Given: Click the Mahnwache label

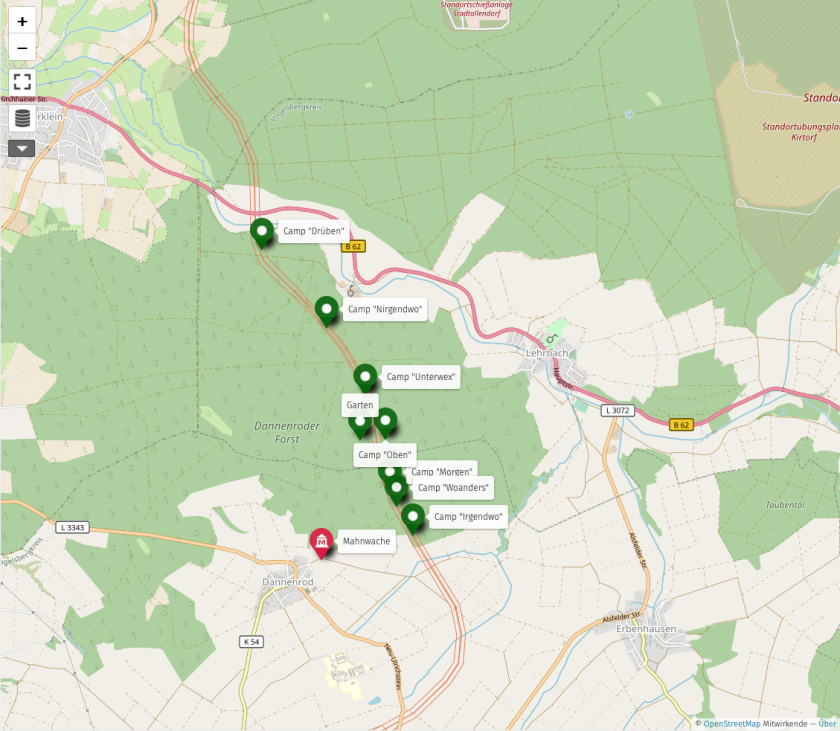Looking at the screenshot, I should pos(366,541).
